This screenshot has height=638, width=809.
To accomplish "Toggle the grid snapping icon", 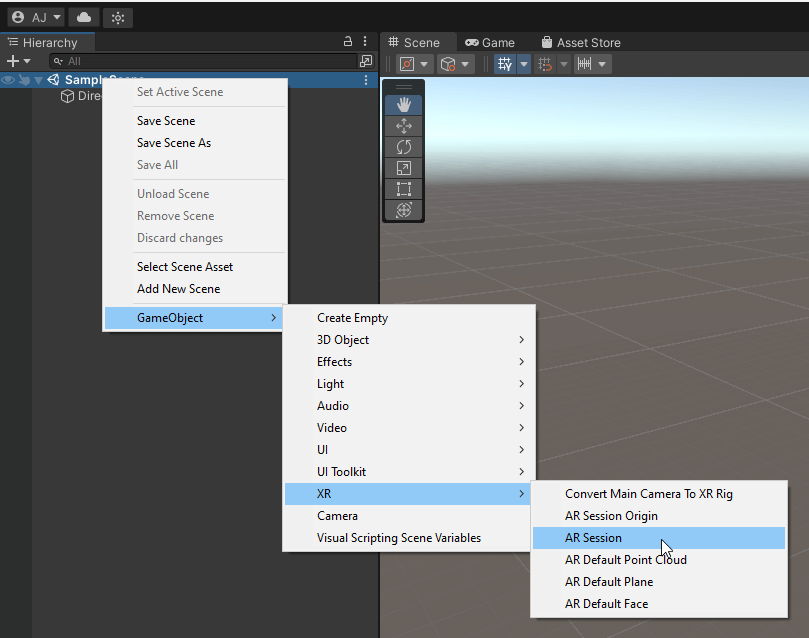I will (x=545, y=64).
